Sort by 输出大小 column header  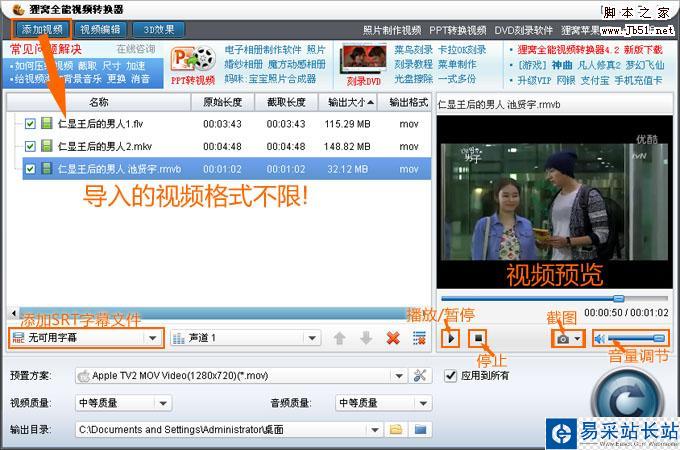pos(348,102)
